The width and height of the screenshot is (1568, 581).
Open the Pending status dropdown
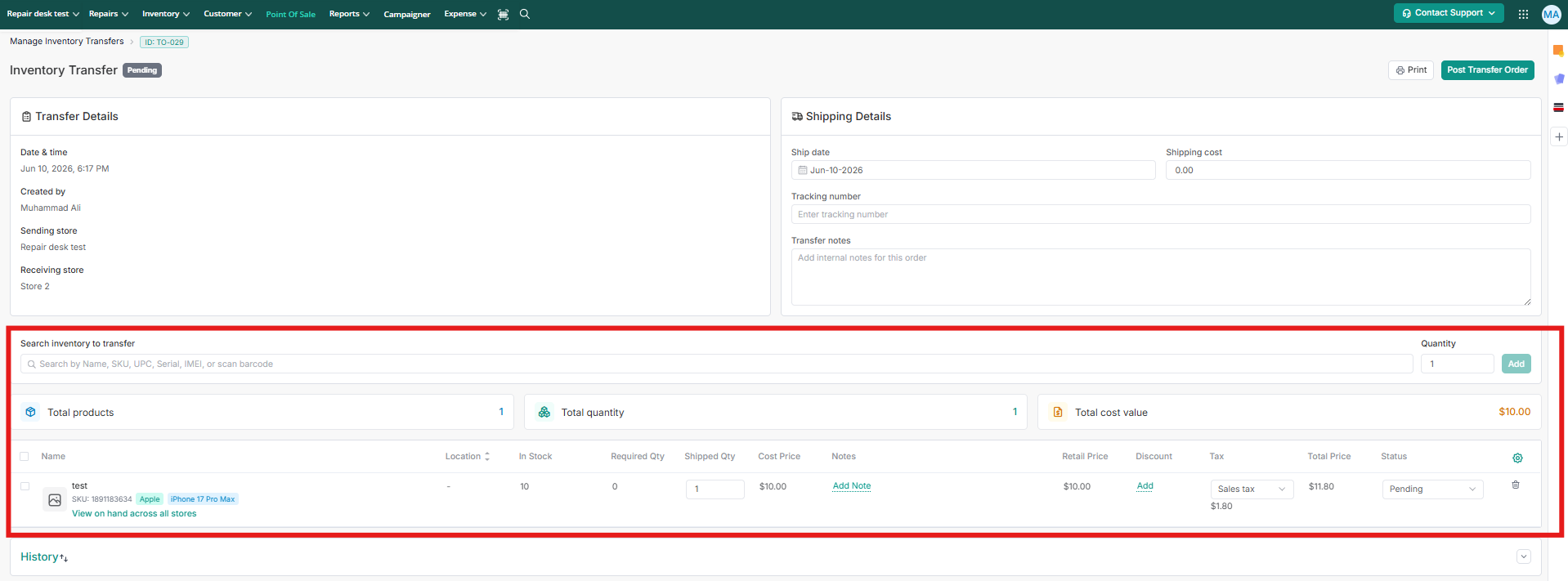point(1432,489)
